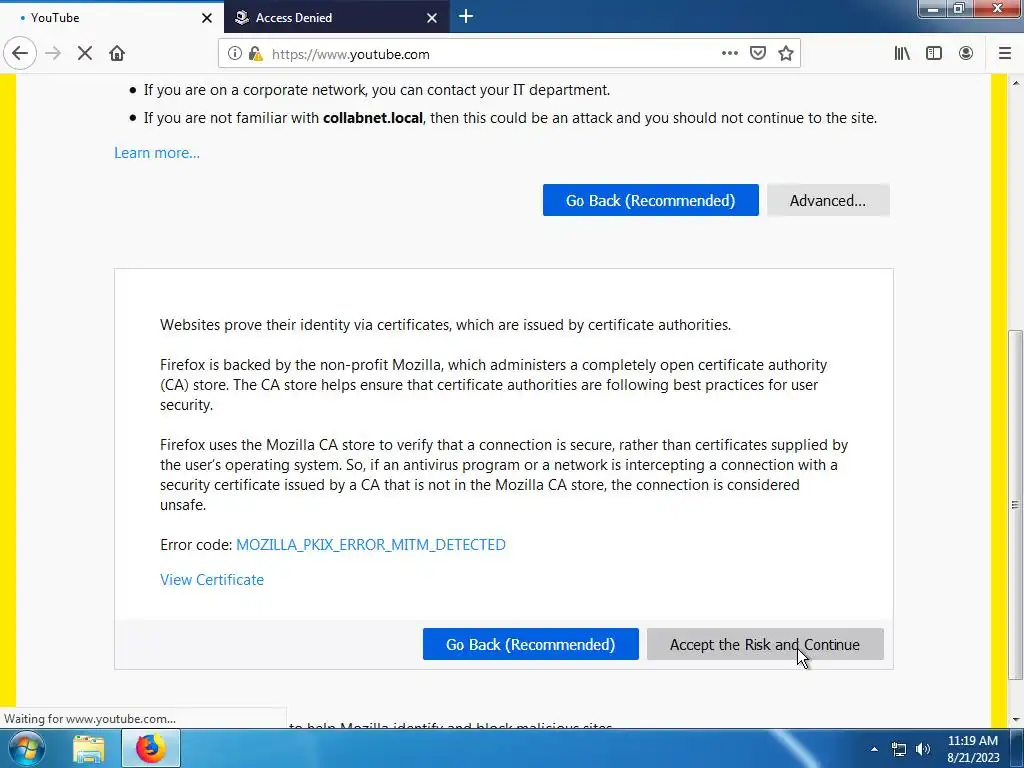Viewport: 1024px width, 768px height.
Task: Click the bold collabnet.local text
Action: pos(372,118)
